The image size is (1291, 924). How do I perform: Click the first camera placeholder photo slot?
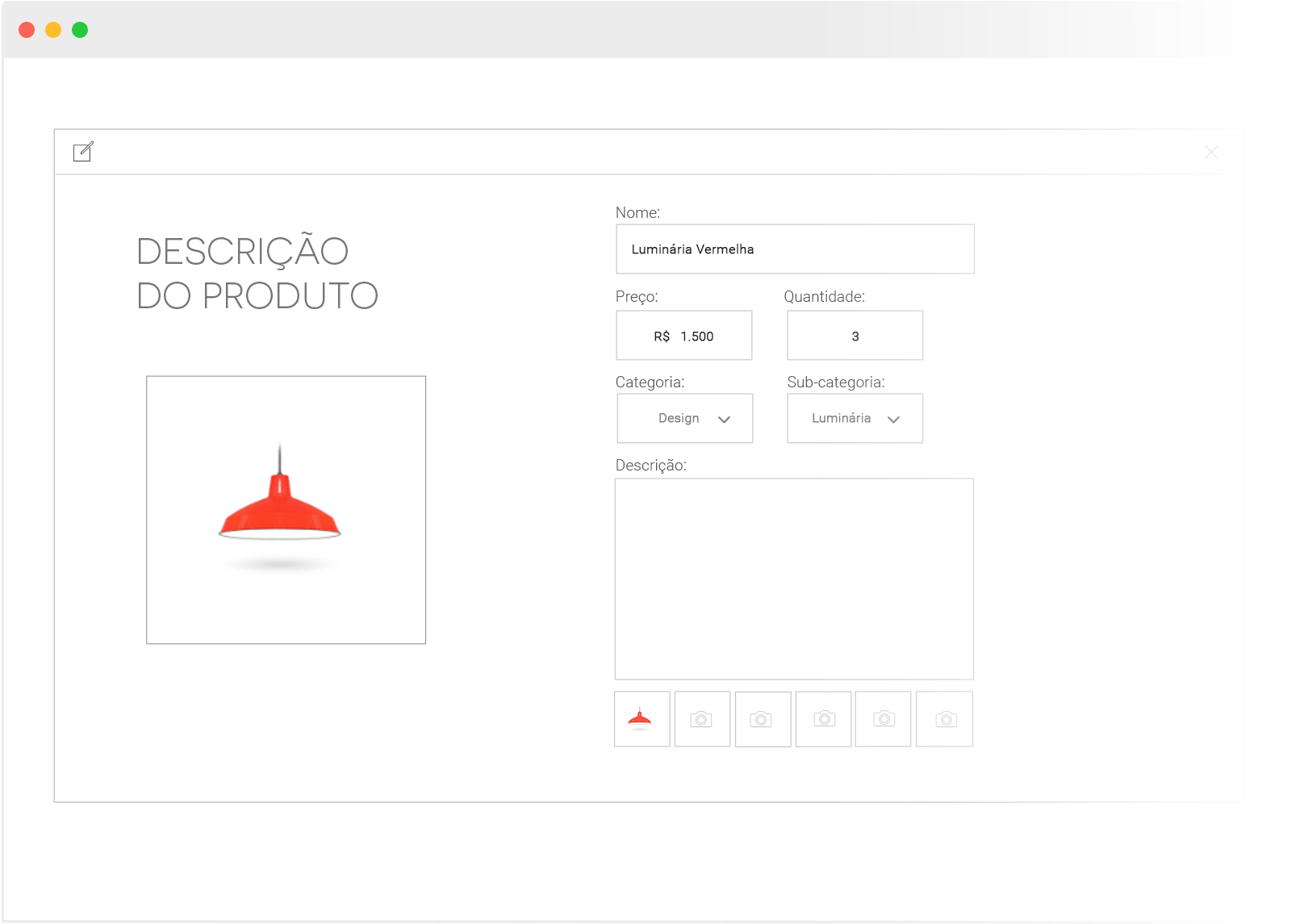click(702, 719)
